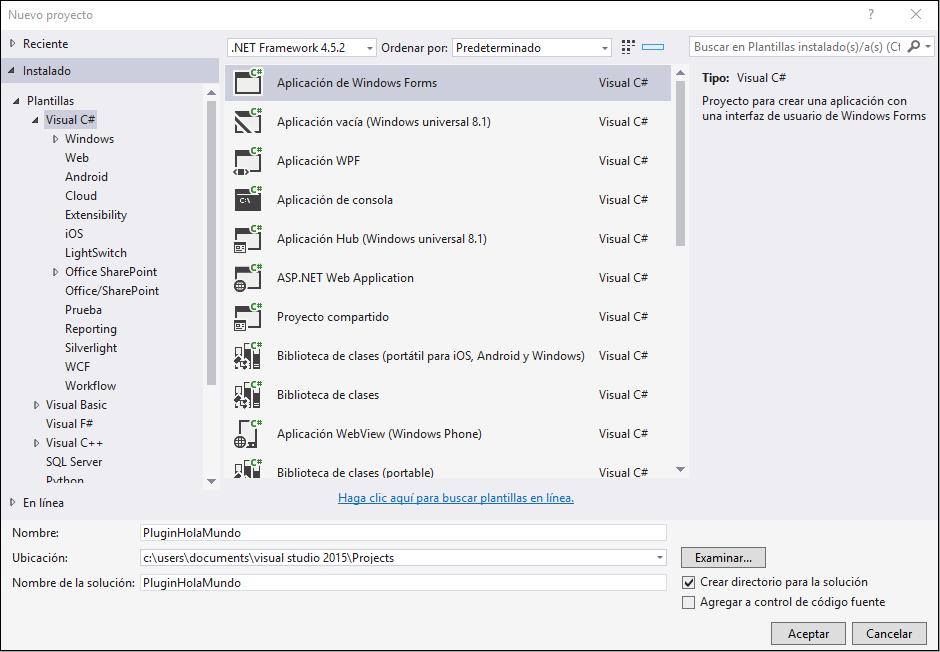Click the search magnifier icon
Image resolution: width=940 pixels, height=652 pixels.
pos(914,47)
